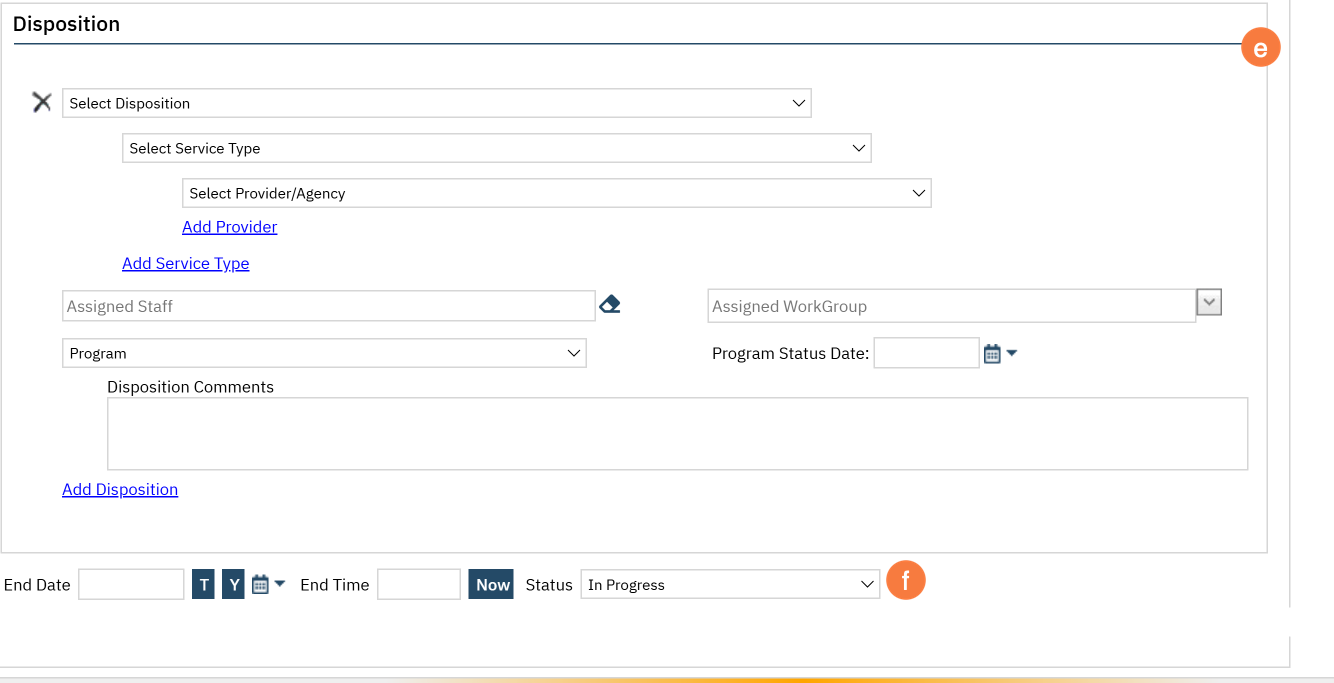Click the orange 'f' callout marker
This screenshot has width=1334, height=683.
(906, 581)
